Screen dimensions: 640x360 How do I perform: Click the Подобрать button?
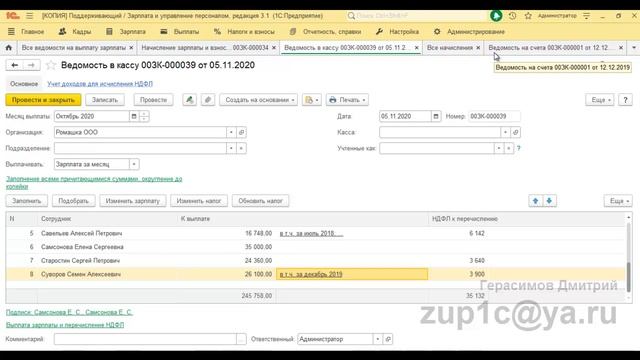coord(73,201)
